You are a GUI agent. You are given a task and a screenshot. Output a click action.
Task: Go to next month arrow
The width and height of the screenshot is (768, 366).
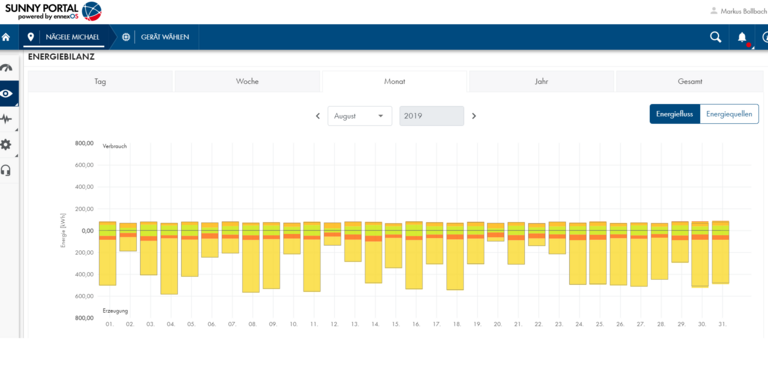tap(474, 116)
